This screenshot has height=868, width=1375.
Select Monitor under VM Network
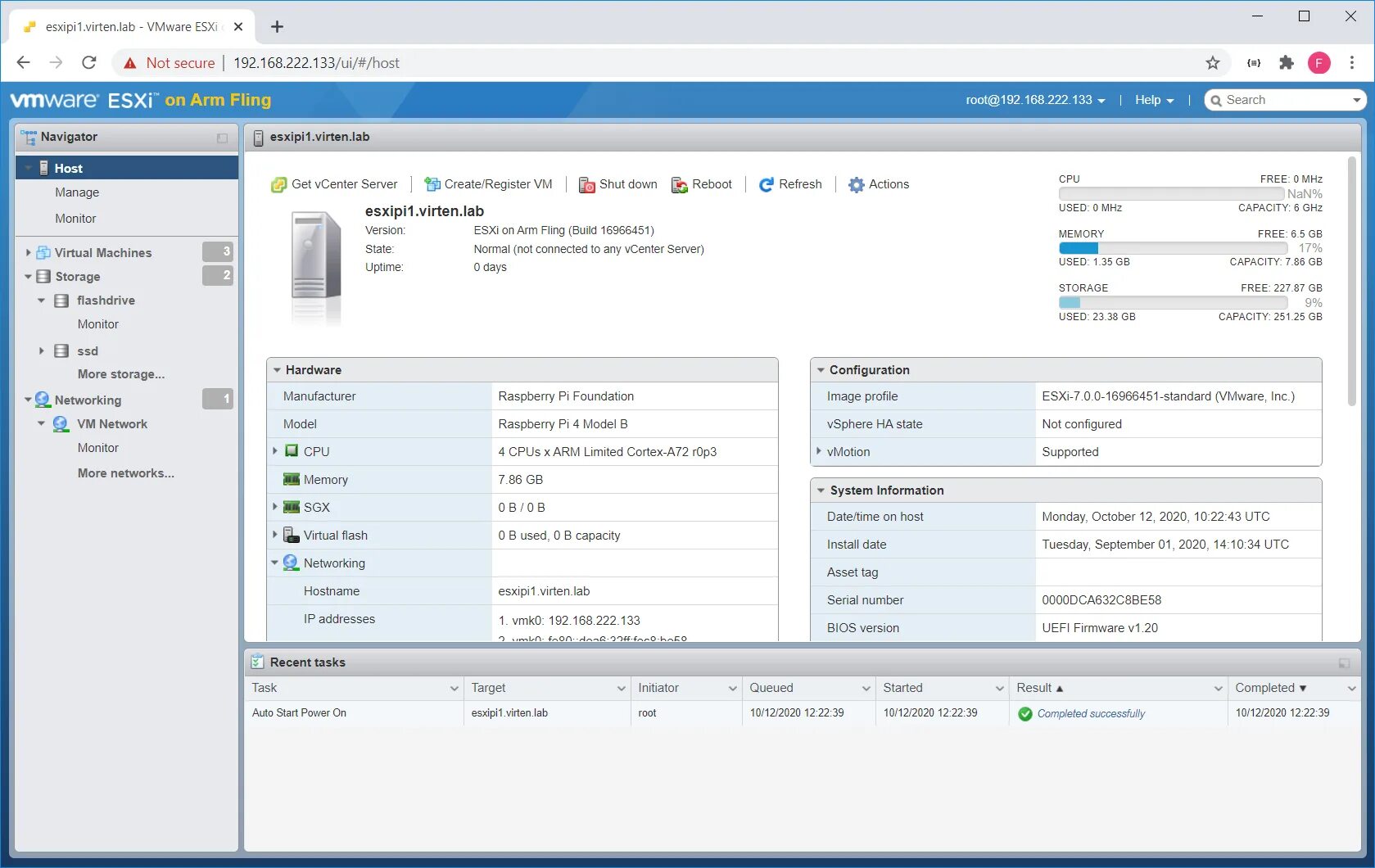(98, 448)
